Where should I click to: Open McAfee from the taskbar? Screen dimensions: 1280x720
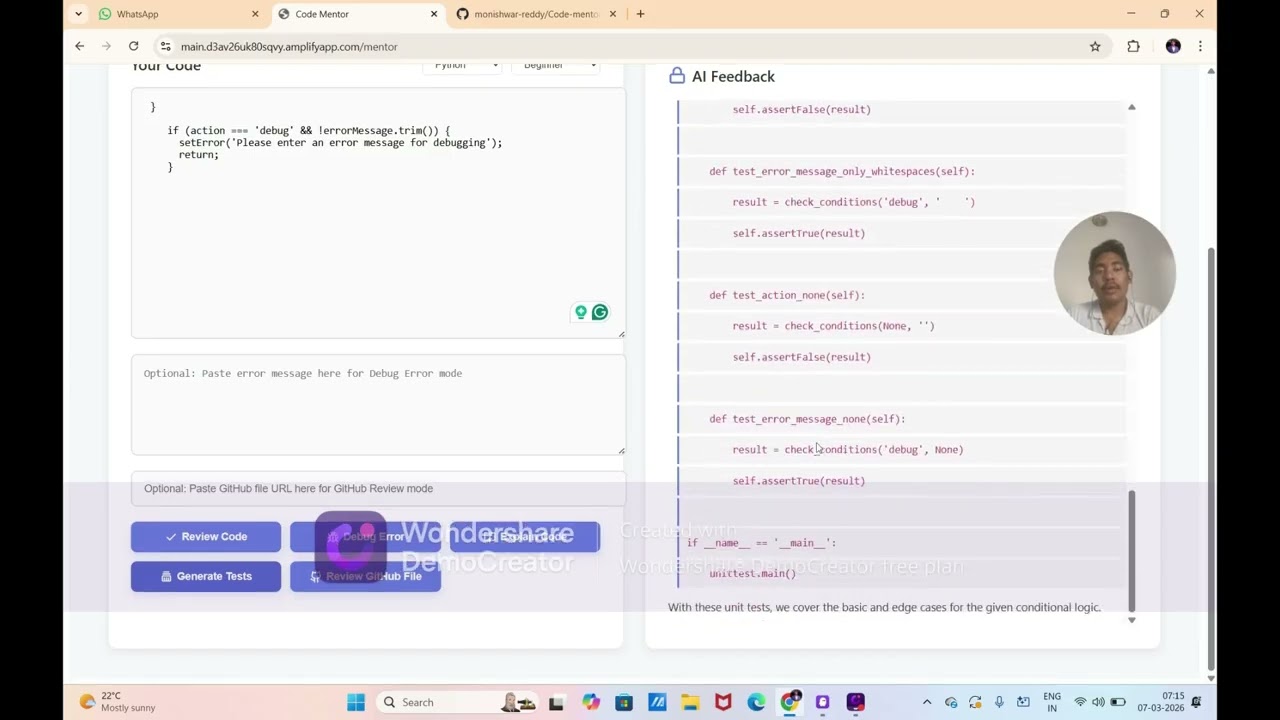pos(723,702)
